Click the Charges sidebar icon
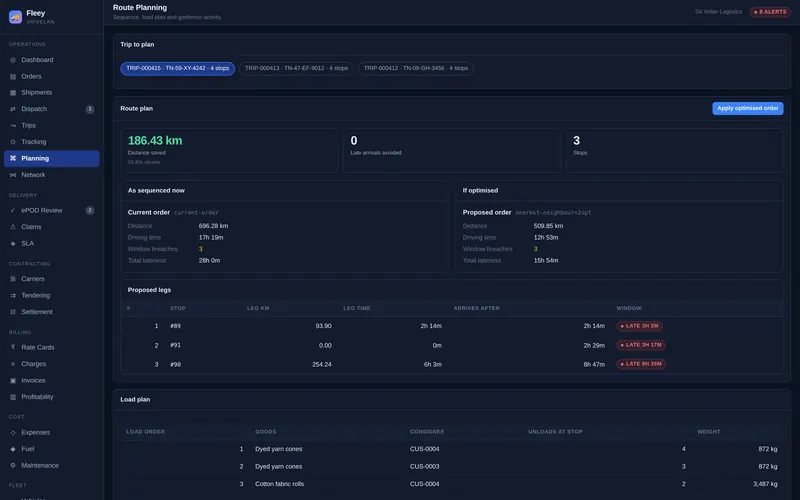Screen dimensions: 800x500 pyautogui.click(x=13, y=364)
